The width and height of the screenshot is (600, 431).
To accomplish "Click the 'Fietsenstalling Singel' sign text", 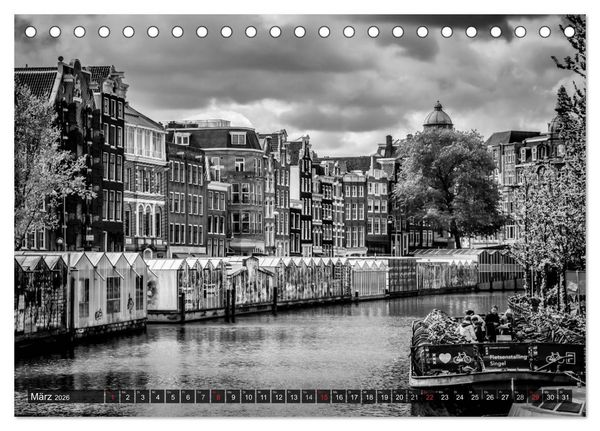I will point(508,360).
